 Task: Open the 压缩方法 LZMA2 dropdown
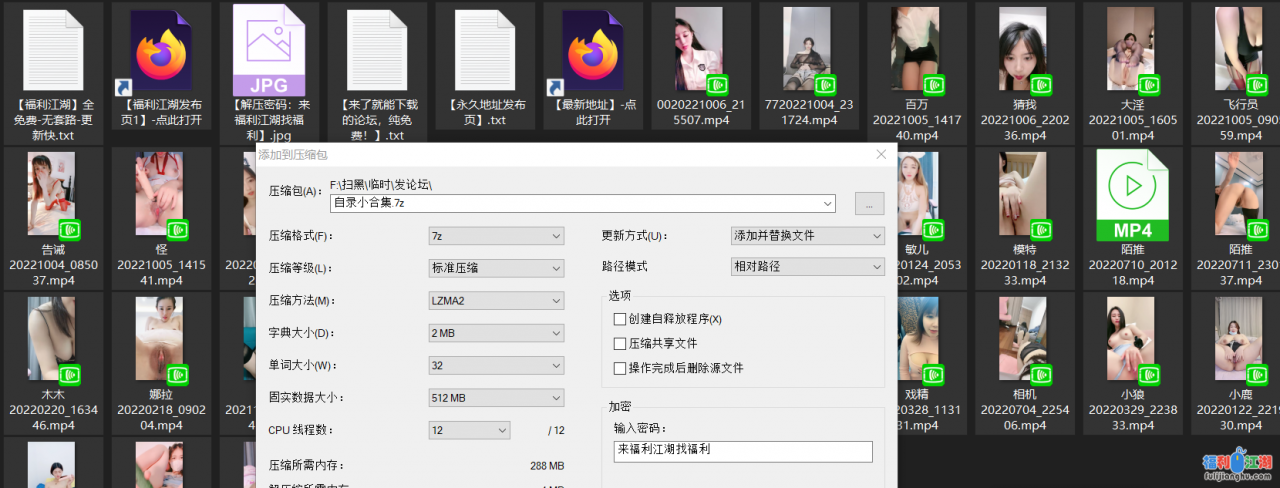coord(496,301)
